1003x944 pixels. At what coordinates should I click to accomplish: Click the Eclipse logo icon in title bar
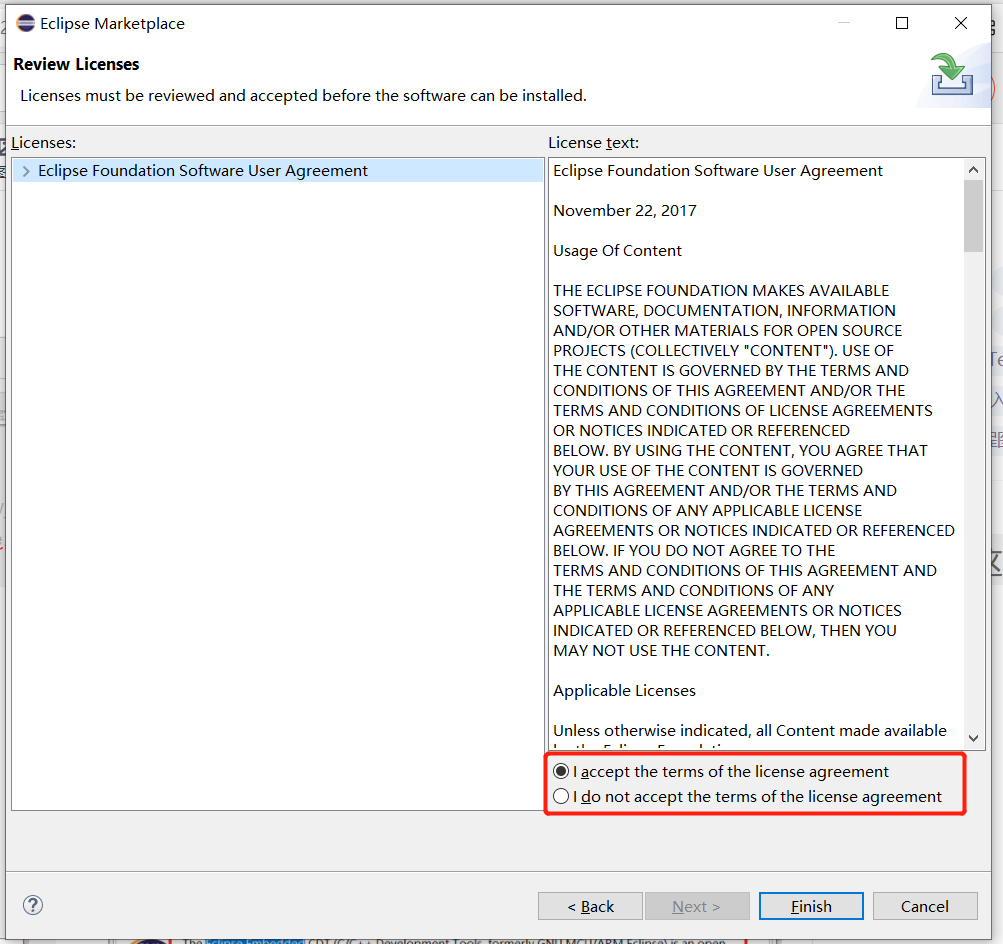[x=26, y=24]
